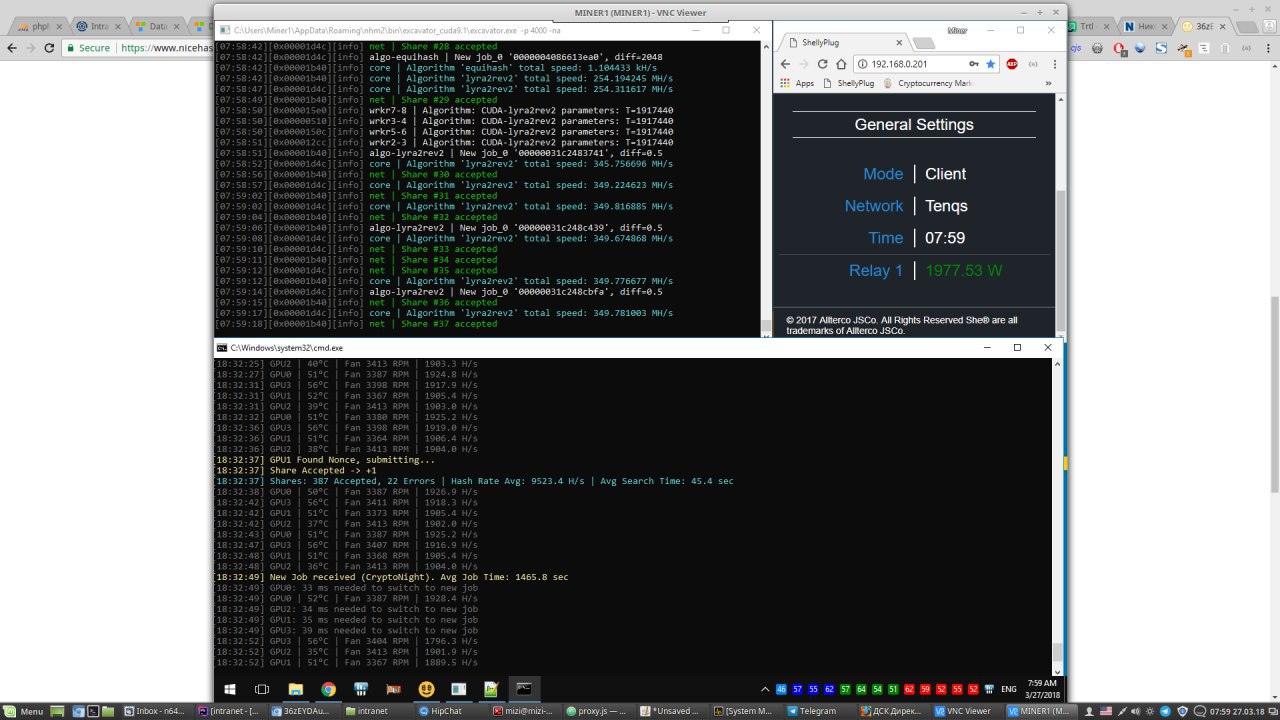Open the AdBlock Plus extension icon
Image resolution: width=1280 pixels, height=720 pixels.
1012,64
